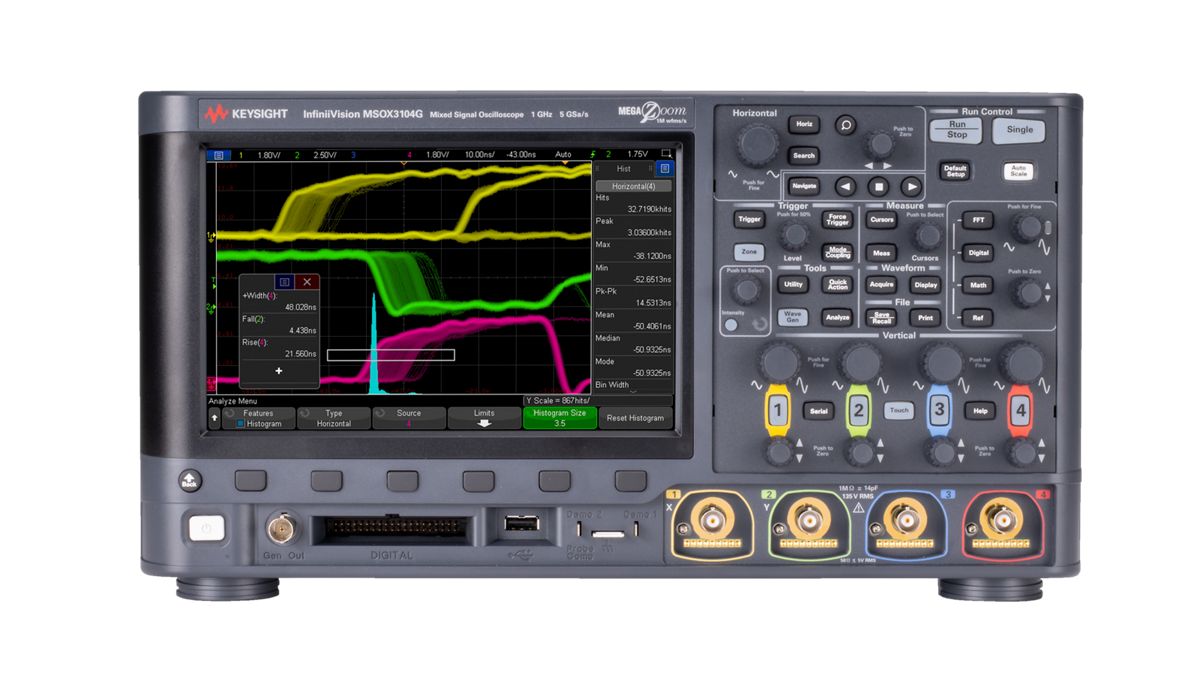Click the fourth softkey below Limits
Viewport: 1200px width, 675px height.
coord(478,481)
